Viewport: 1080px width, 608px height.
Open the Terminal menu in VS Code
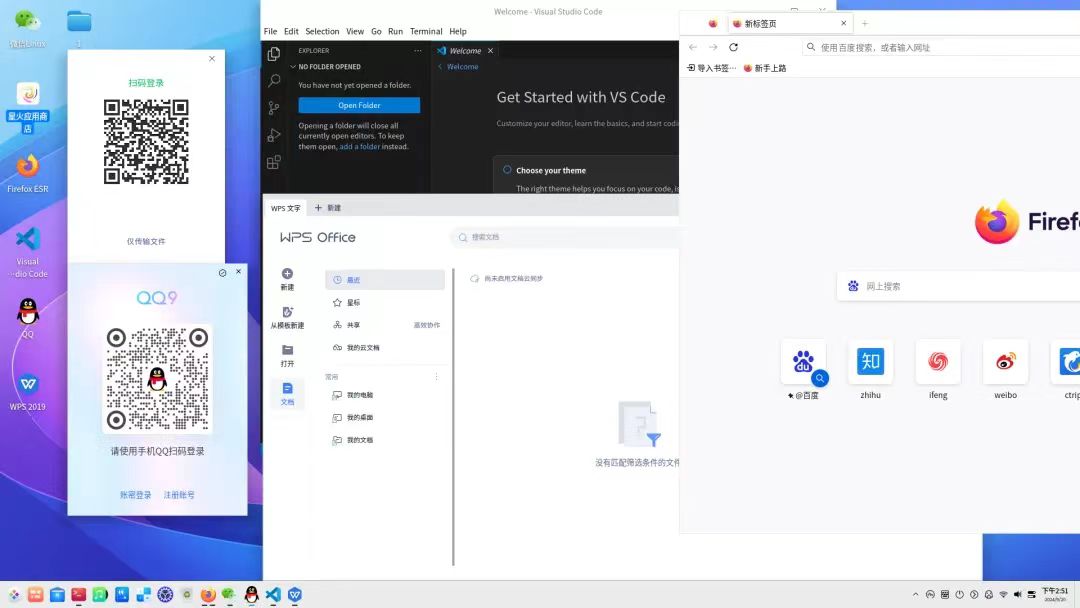click(426, 32)
